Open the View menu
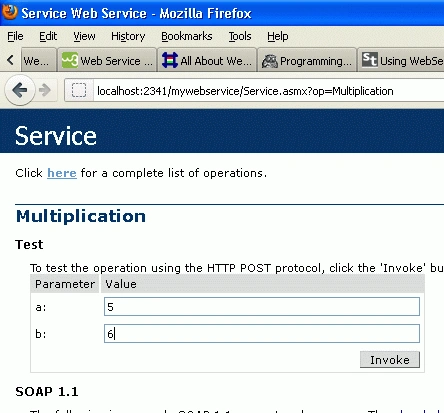 84,36
